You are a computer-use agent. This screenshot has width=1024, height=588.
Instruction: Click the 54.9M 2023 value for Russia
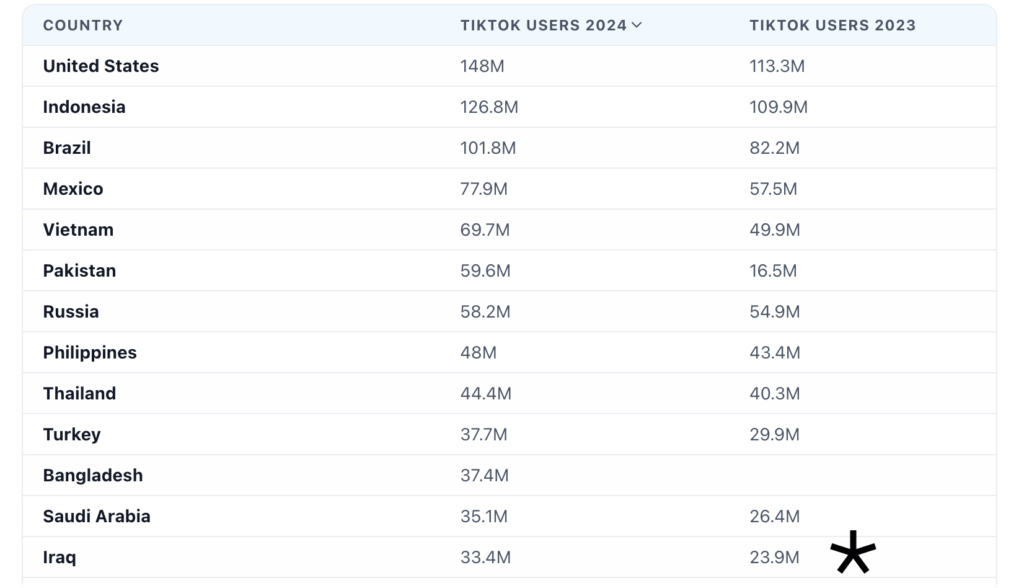pyautogui.click(x=775, y=312)
